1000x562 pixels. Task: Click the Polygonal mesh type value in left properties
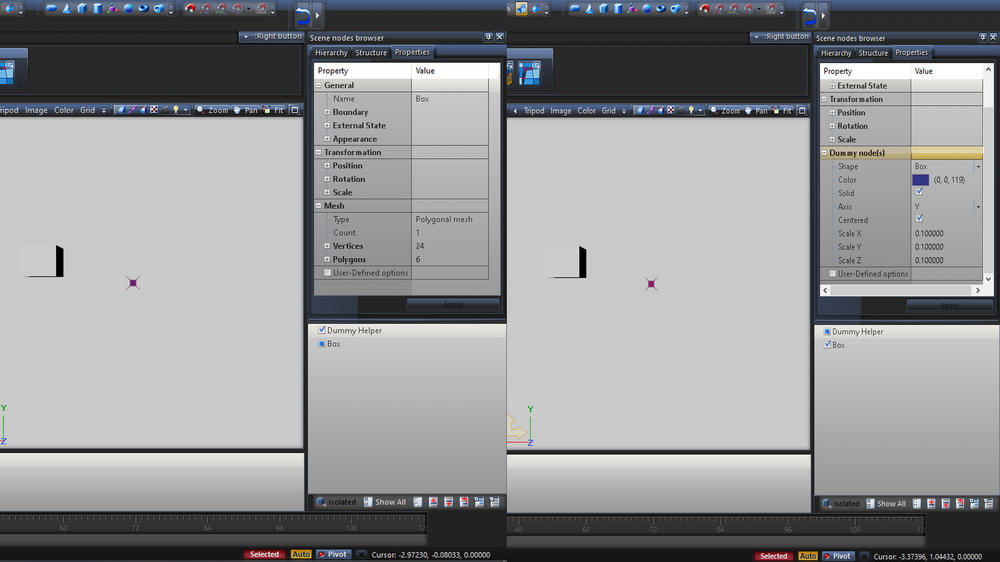[x=445, y=219]
